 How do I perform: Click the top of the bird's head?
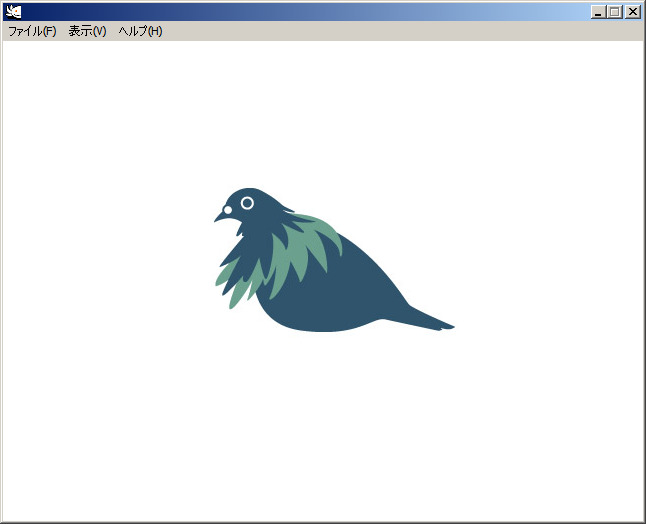point(250,190)
